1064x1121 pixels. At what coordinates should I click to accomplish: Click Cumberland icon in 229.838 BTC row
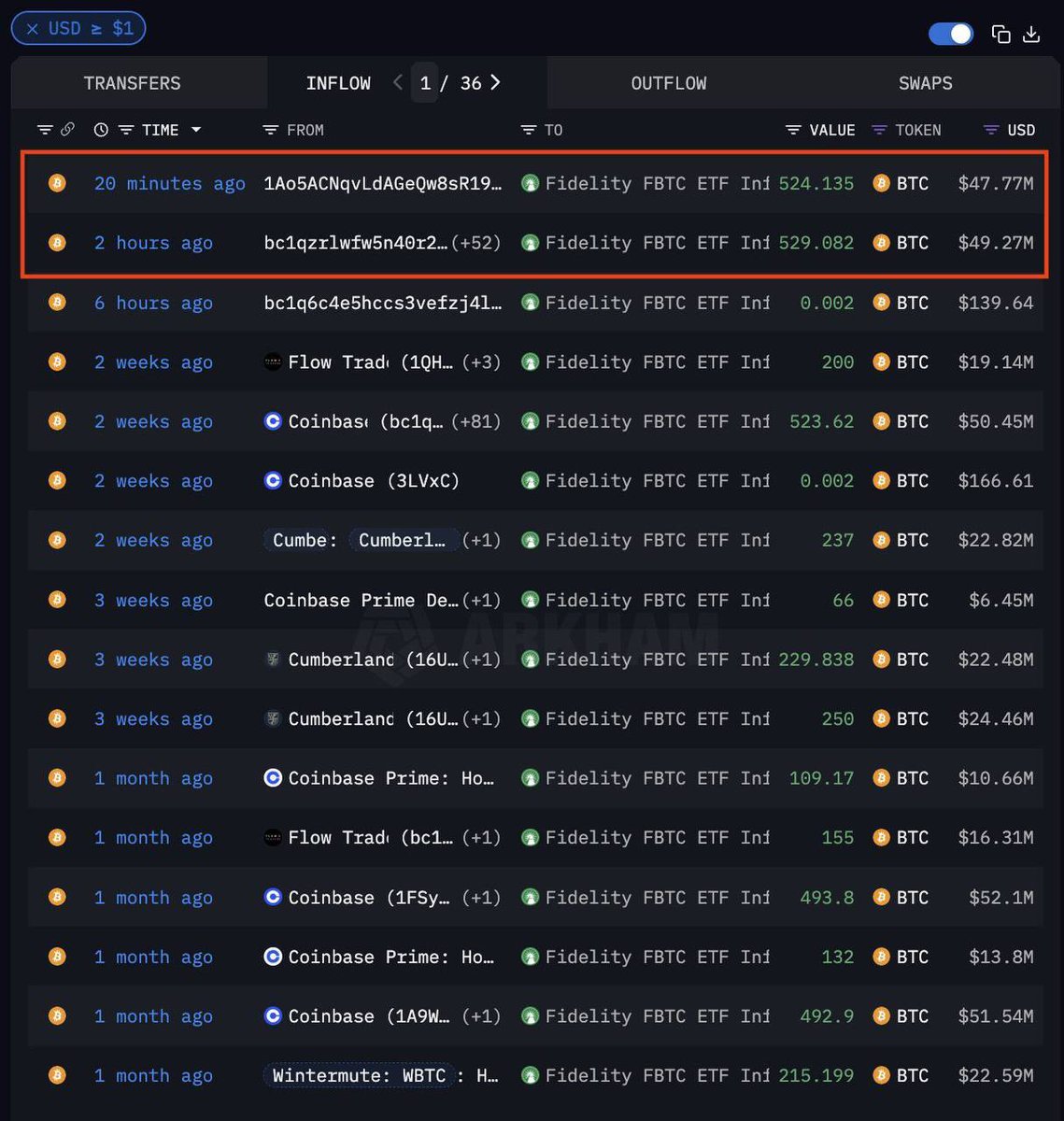coord(272,660)
